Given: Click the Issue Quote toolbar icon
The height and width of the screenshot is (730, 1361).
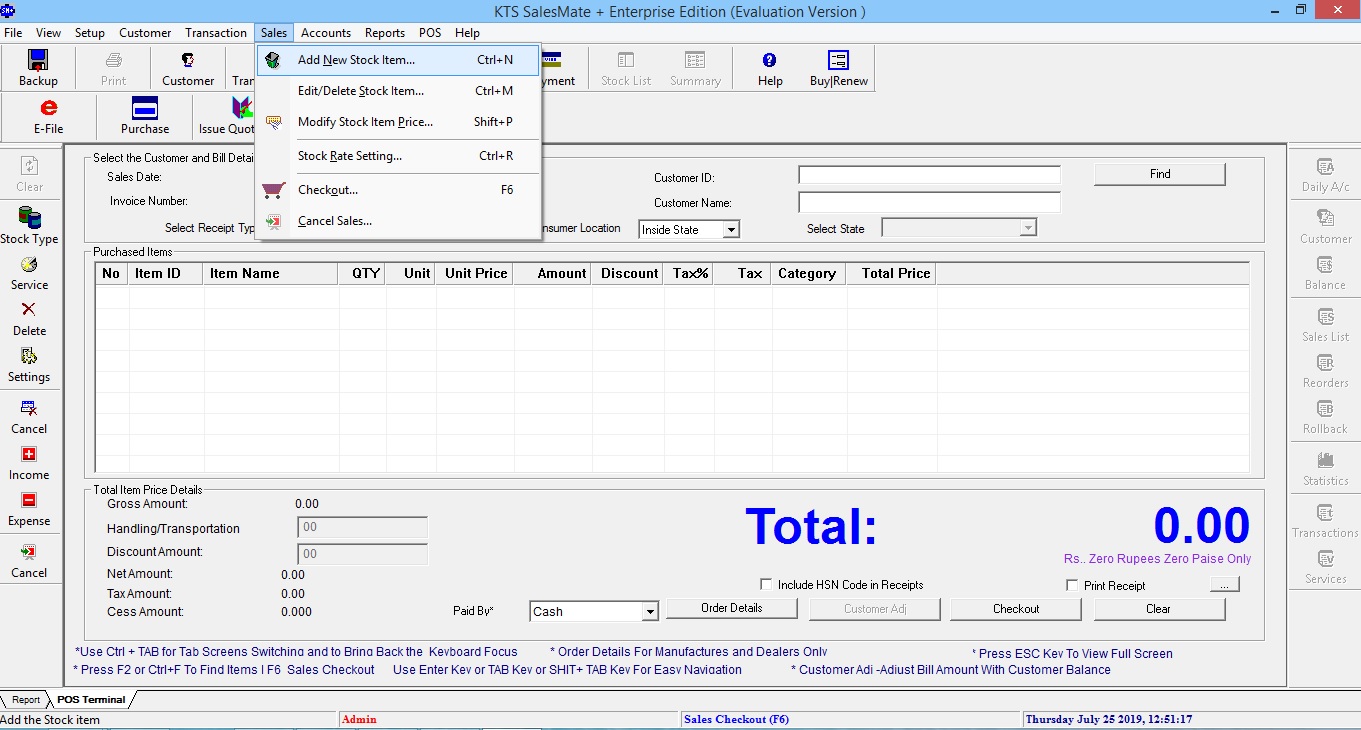Looking at the screenshot, I should (x=241, y=108).
